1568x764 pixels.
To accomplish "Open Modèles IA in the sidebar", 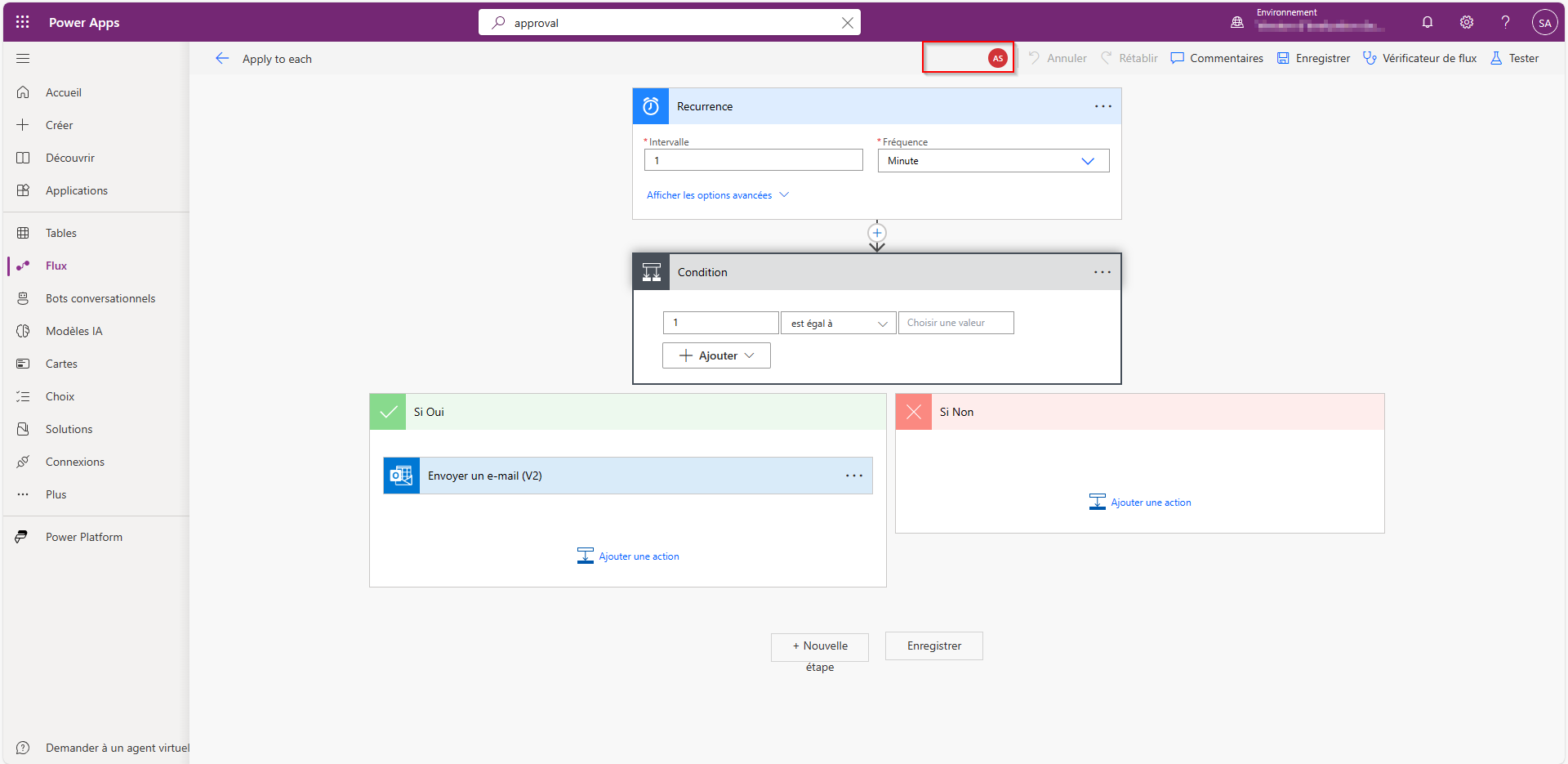I will click(96, 331).
